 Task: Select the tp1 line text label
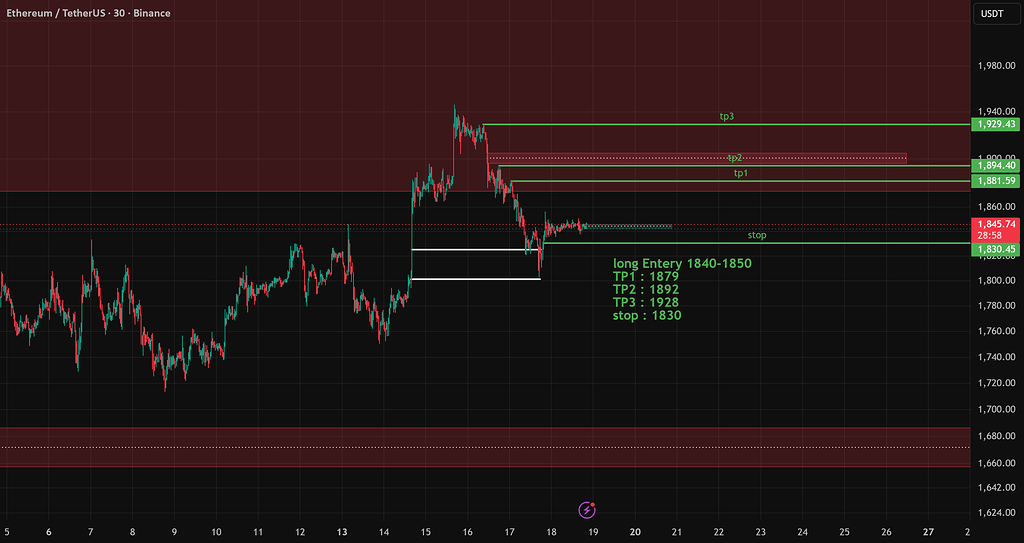point(741,173)
